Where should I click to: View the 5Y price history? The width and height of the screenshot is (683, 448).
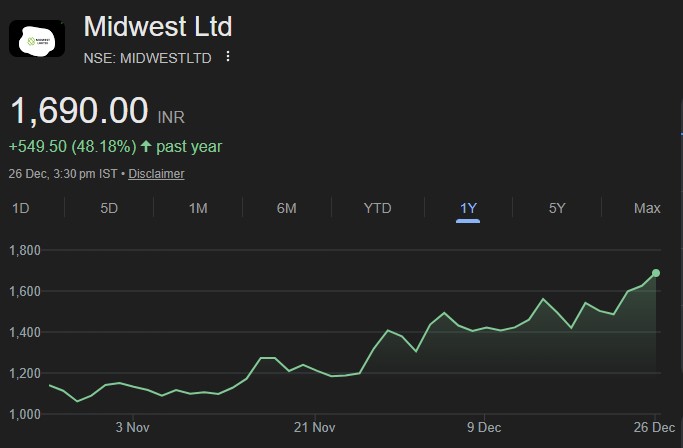click(557, 208)
